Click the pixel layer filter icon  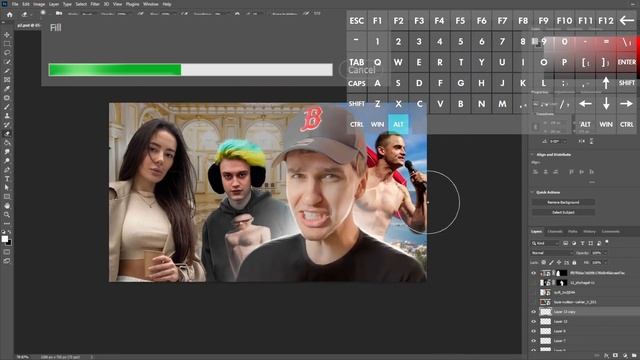coord(566,243)
